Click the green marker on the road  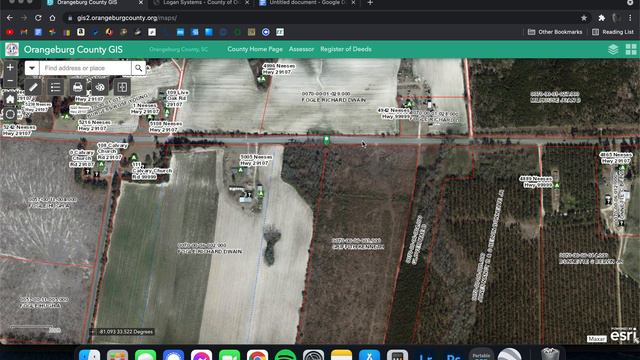pos(327,140)
